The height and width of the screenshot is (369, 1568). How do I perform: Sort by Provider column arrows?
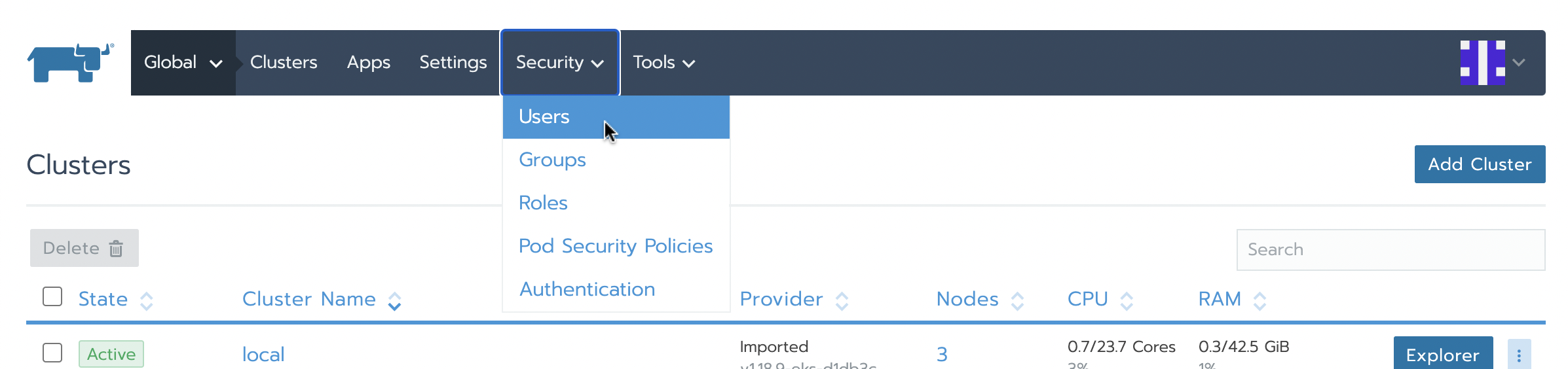point(842,301)
